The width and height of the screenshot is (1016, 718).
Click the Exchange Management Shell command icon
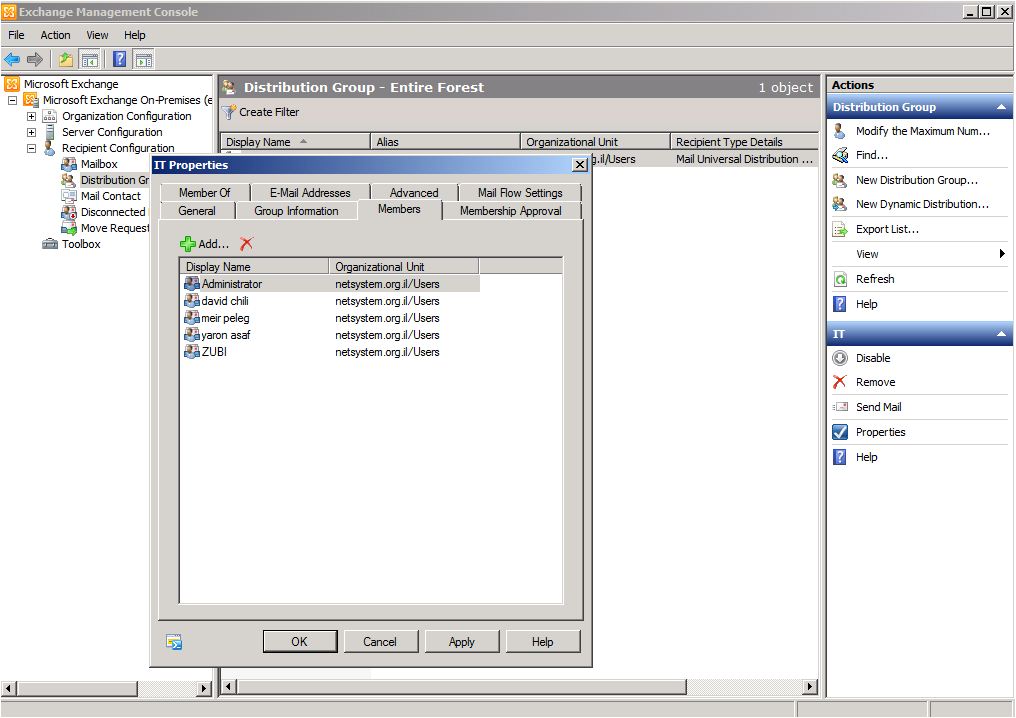(x=174, y=642)
